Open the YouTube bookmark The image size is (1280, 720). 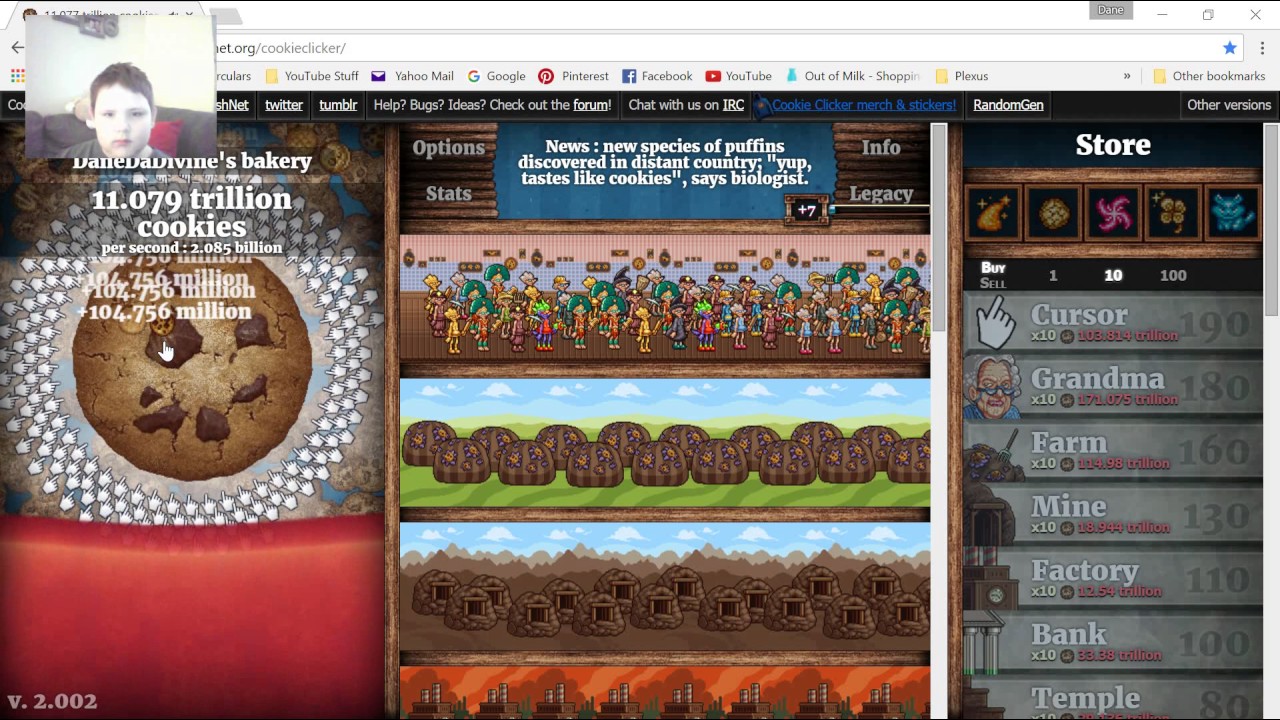(738, 76)
